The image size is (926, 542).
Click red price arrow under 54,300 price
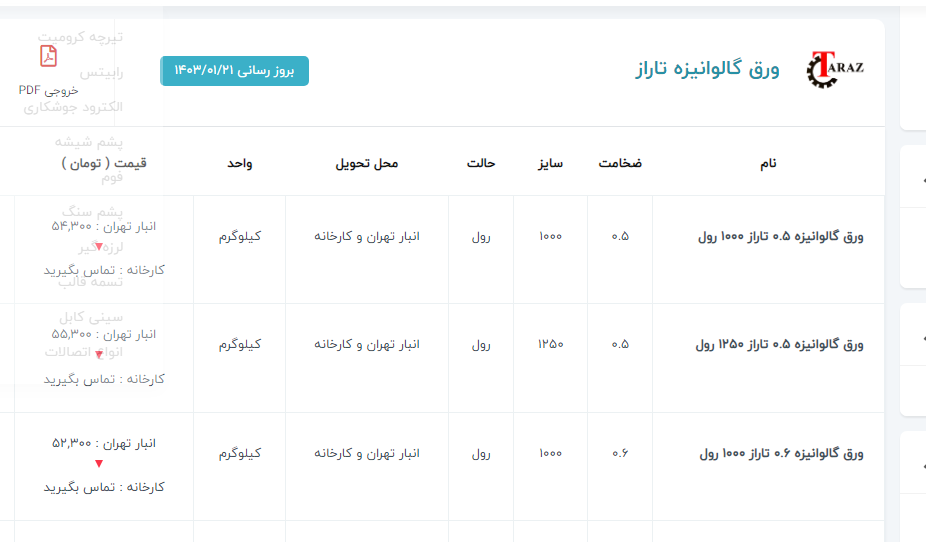coord(98,247)
